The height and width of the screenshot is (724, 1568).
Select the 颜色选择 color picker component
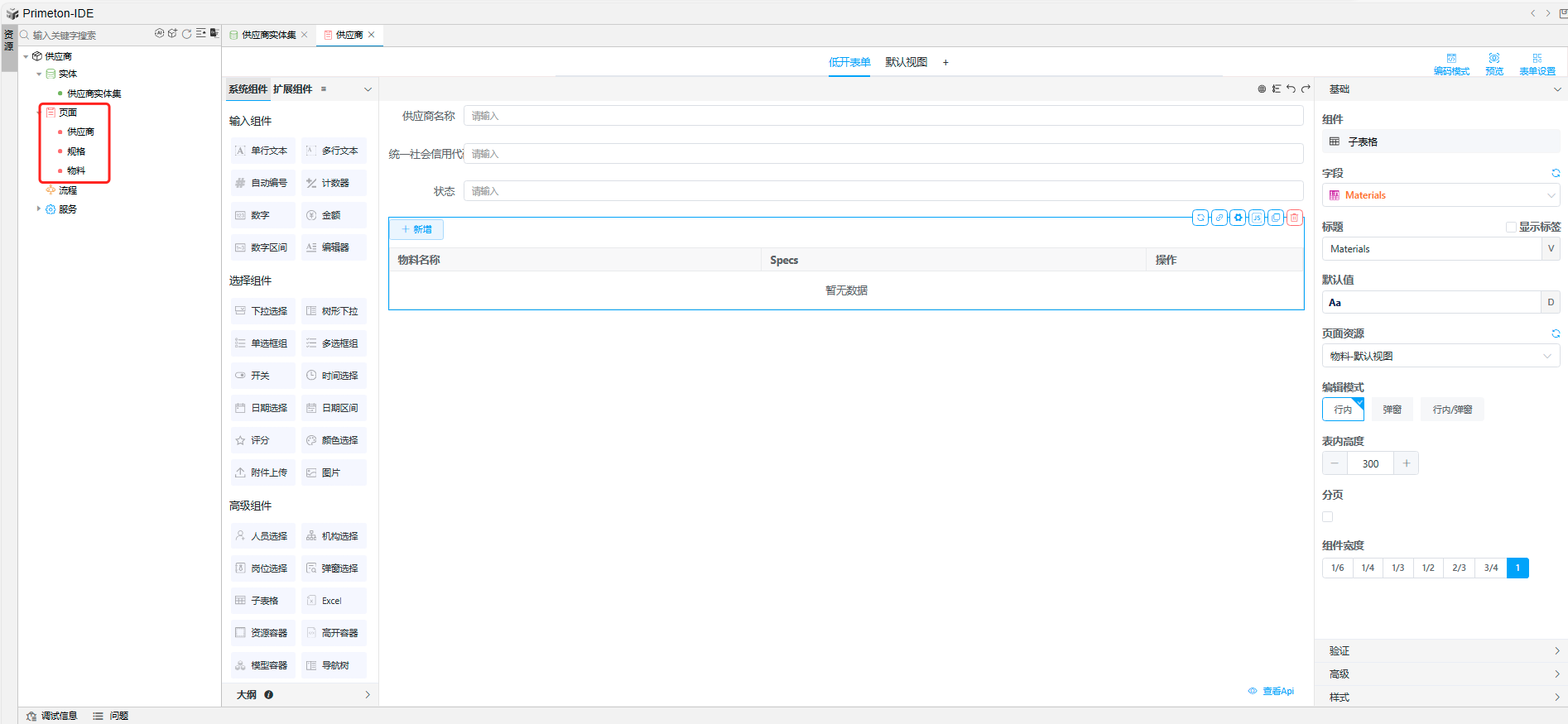click(x=334, y=440)
